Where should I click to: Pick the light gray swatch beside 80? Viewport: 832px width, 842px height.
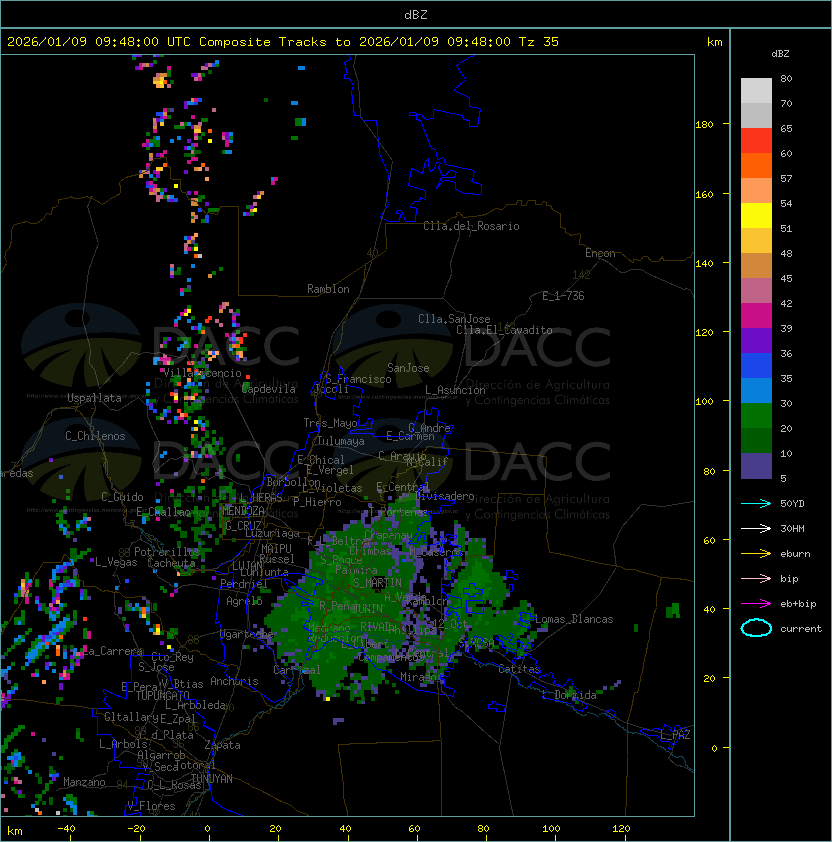pos(756,91)
